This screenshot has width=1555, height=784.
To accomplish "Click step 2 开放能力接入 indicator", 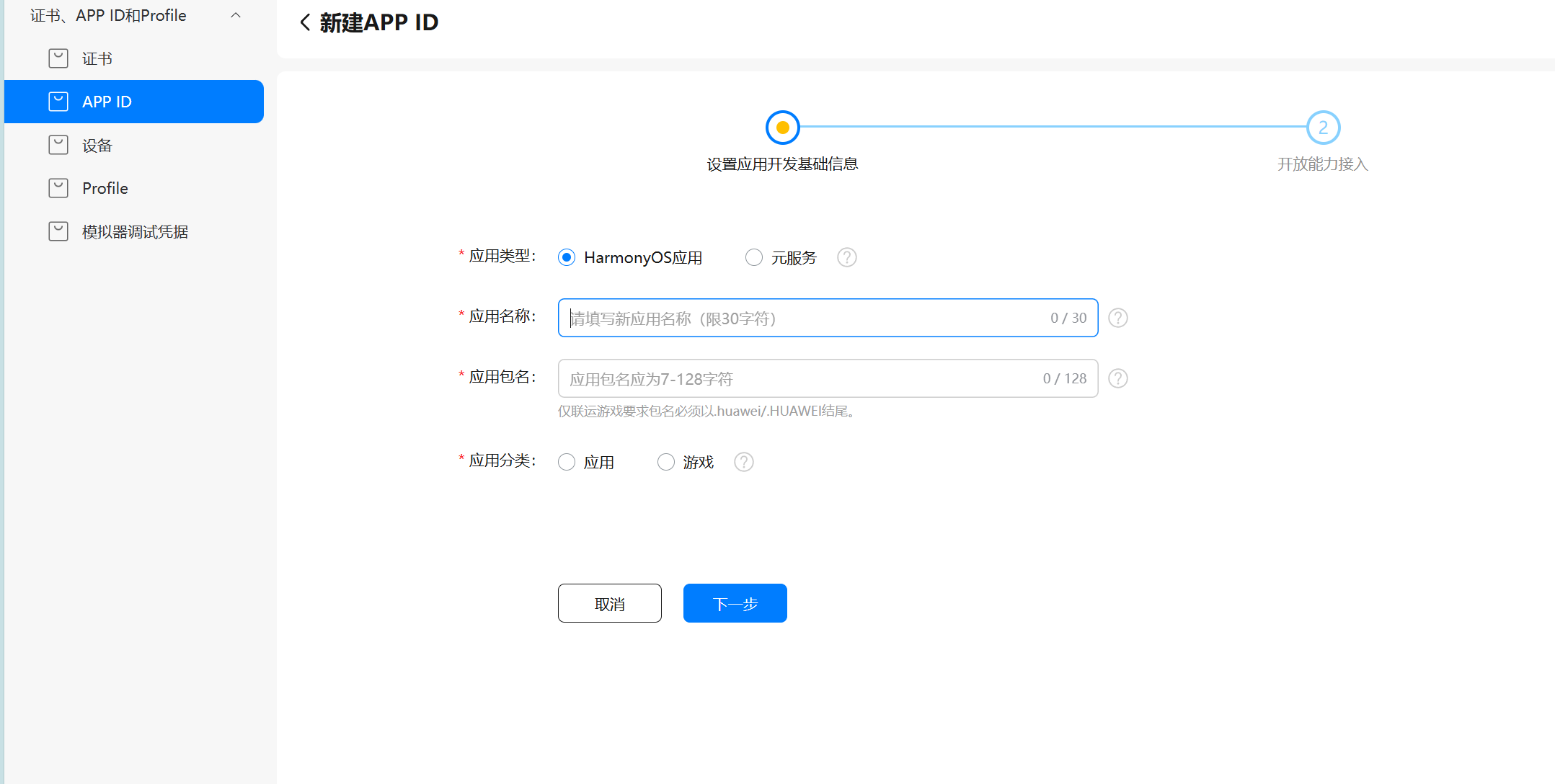I will pyautogui.click(x=1323, y=128).
